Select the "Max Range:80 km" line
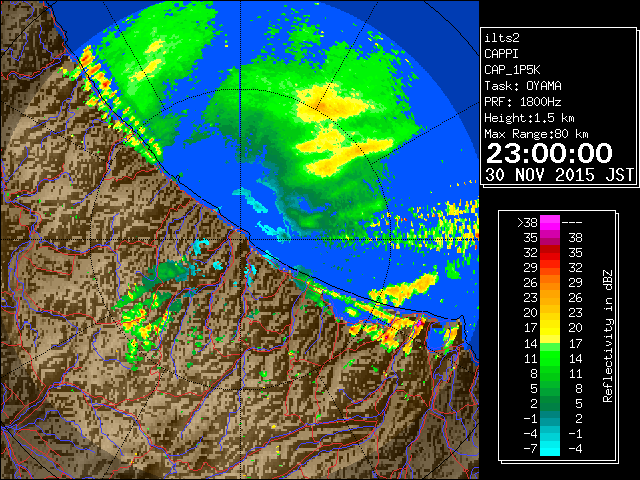Viewport: 640px width, 480px height. [536, 134]
